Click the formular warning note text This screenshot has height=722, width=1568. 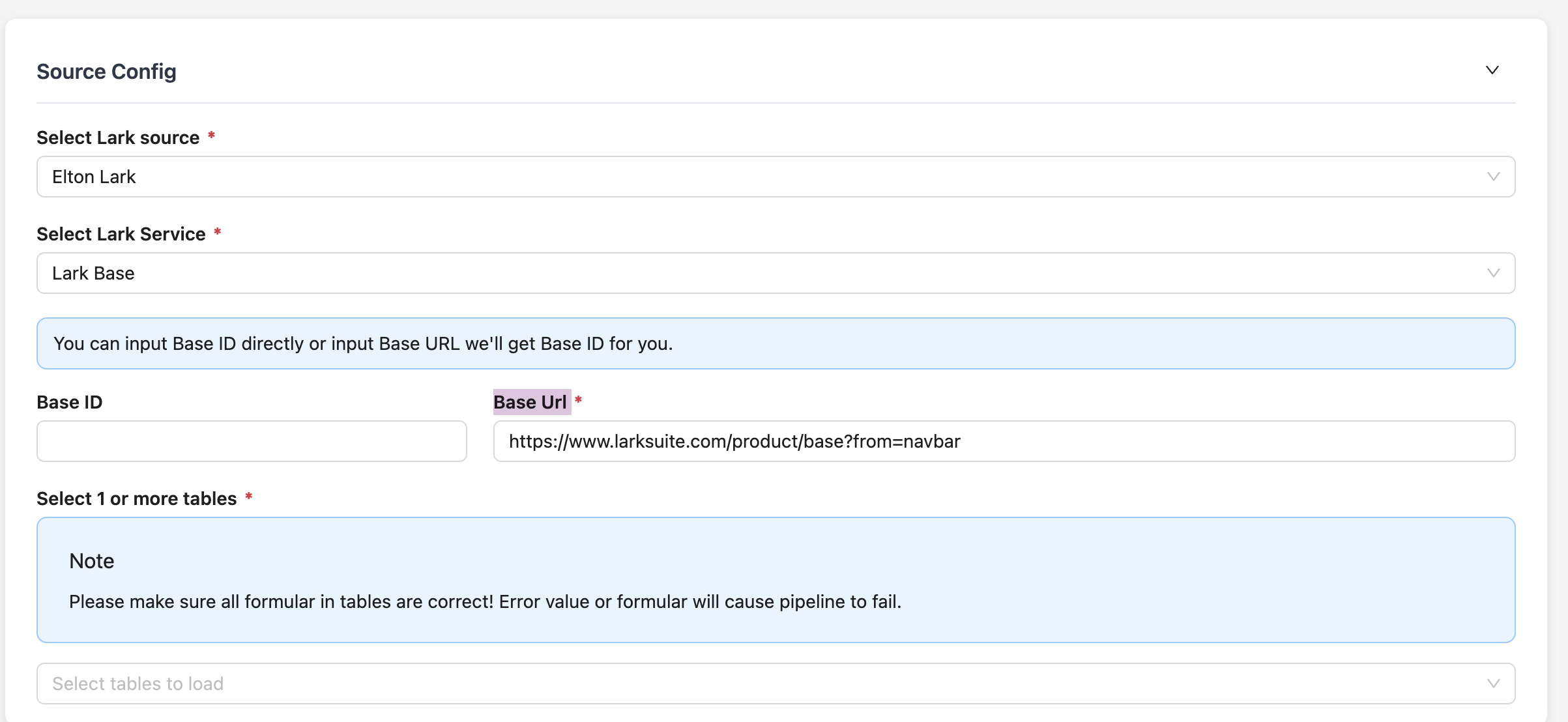(x=485, y=601)
